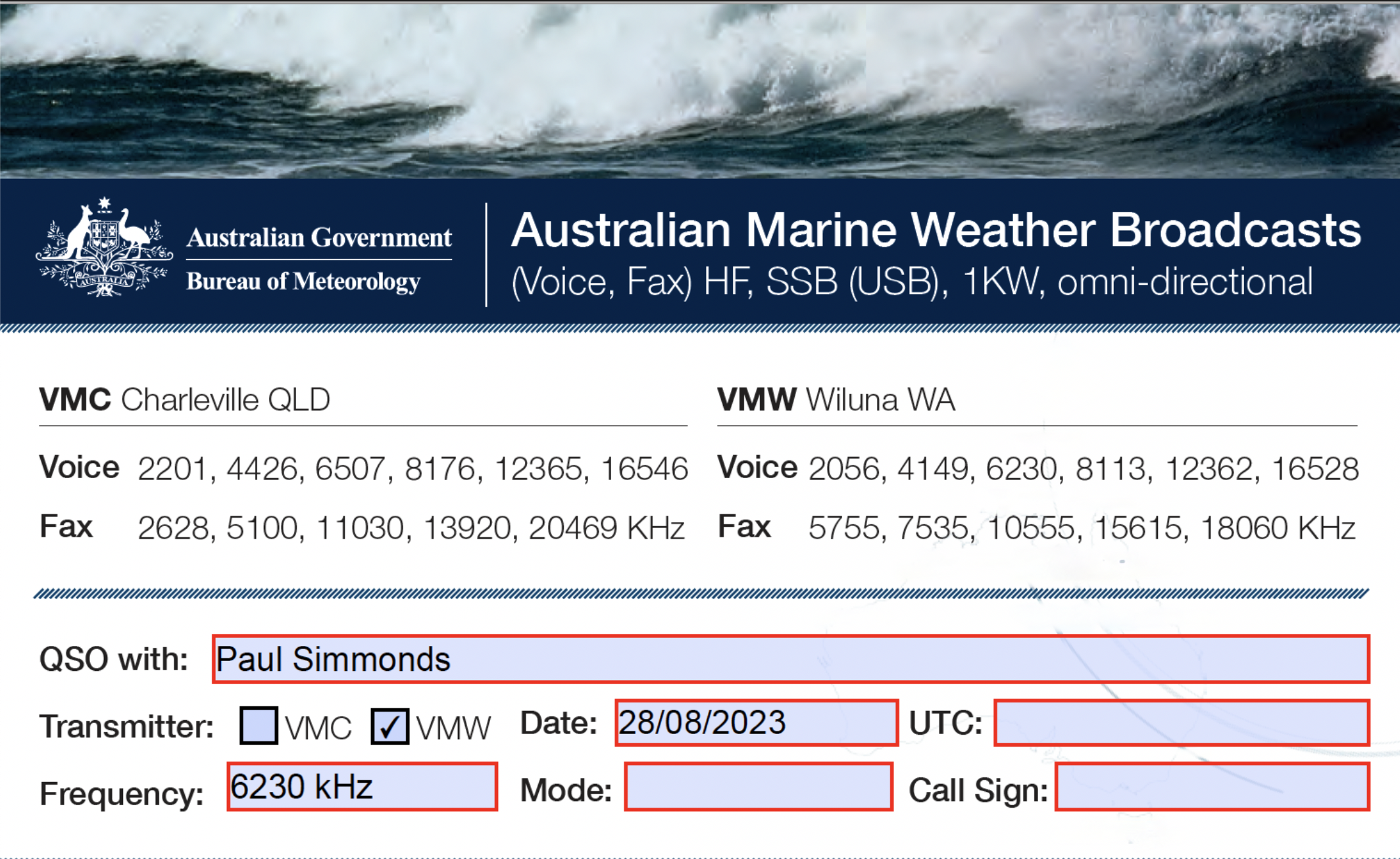
Task: Click the 'Australian Marine Weather Broadcasts' title
Action: point(936,230)
